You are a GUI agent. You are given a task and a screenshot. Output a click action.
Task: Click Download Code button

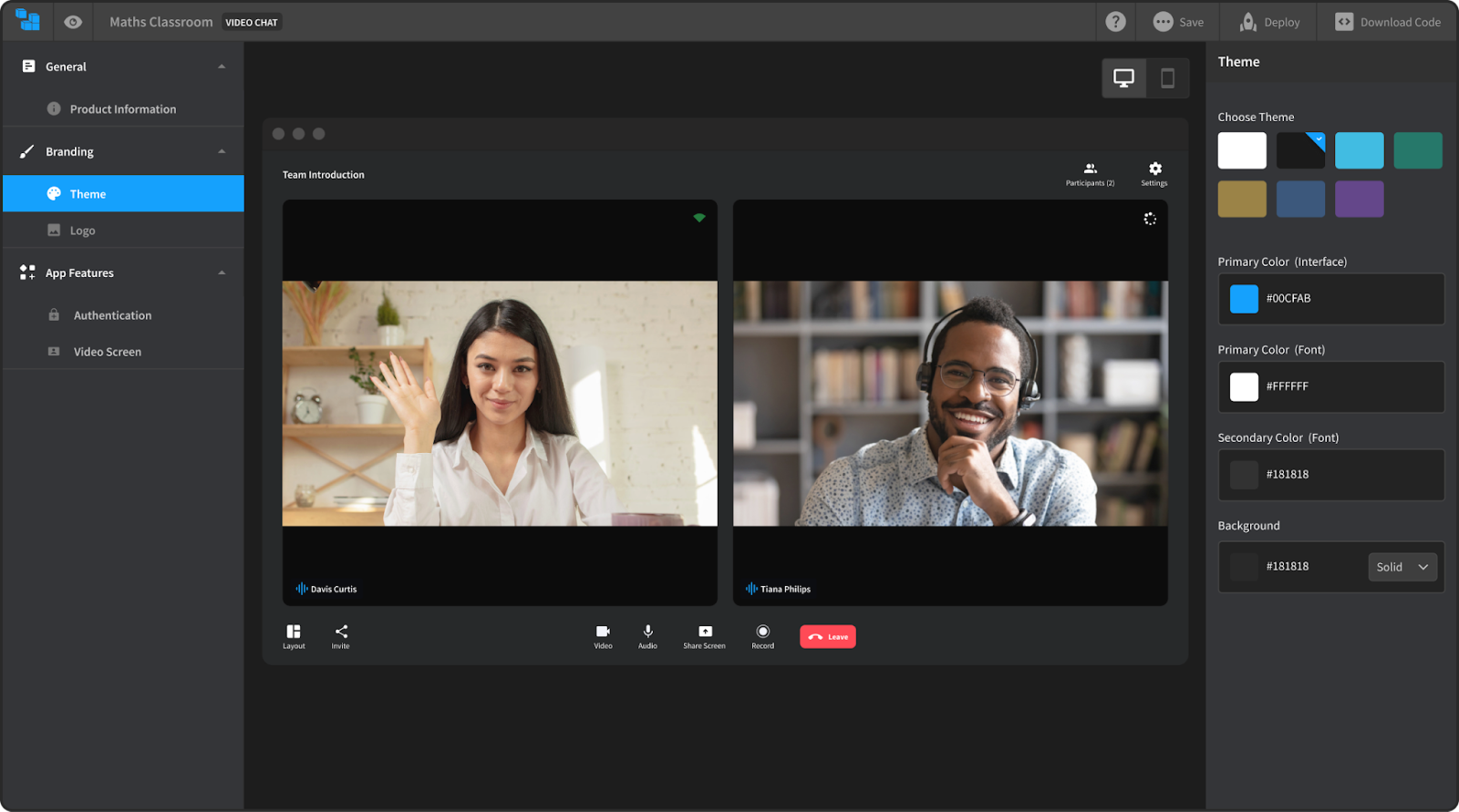[1388, 22]
